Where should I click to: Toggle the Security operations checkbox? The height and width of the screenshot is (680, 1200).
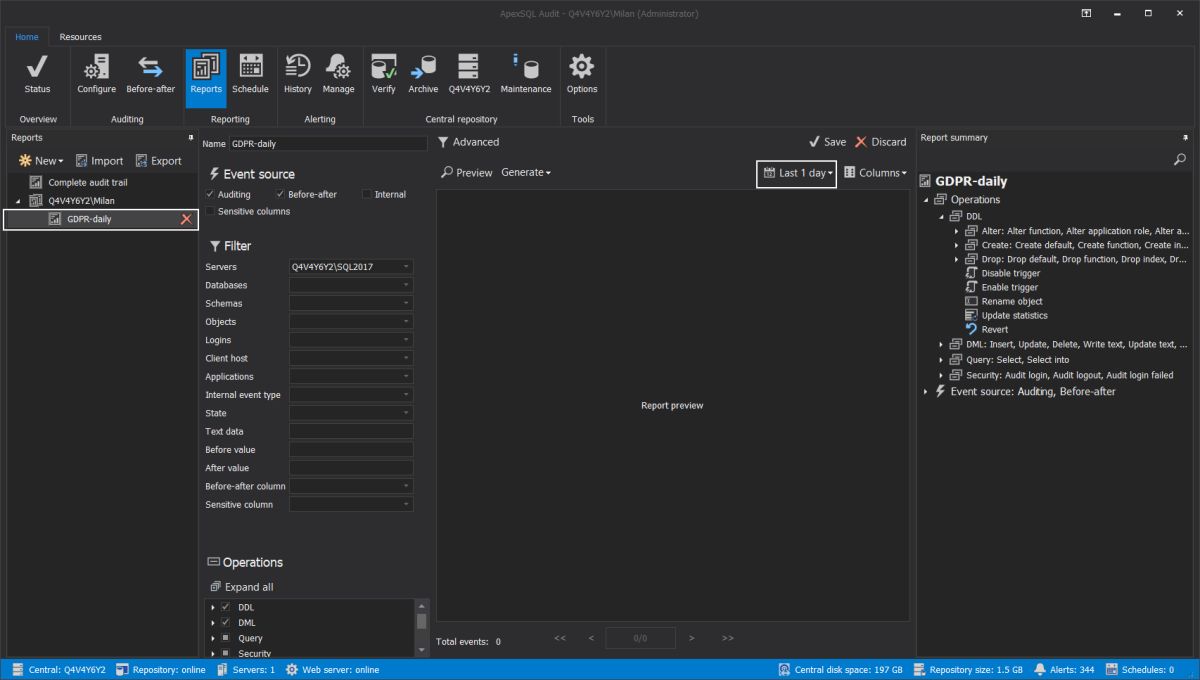click(x=226, y=653)
